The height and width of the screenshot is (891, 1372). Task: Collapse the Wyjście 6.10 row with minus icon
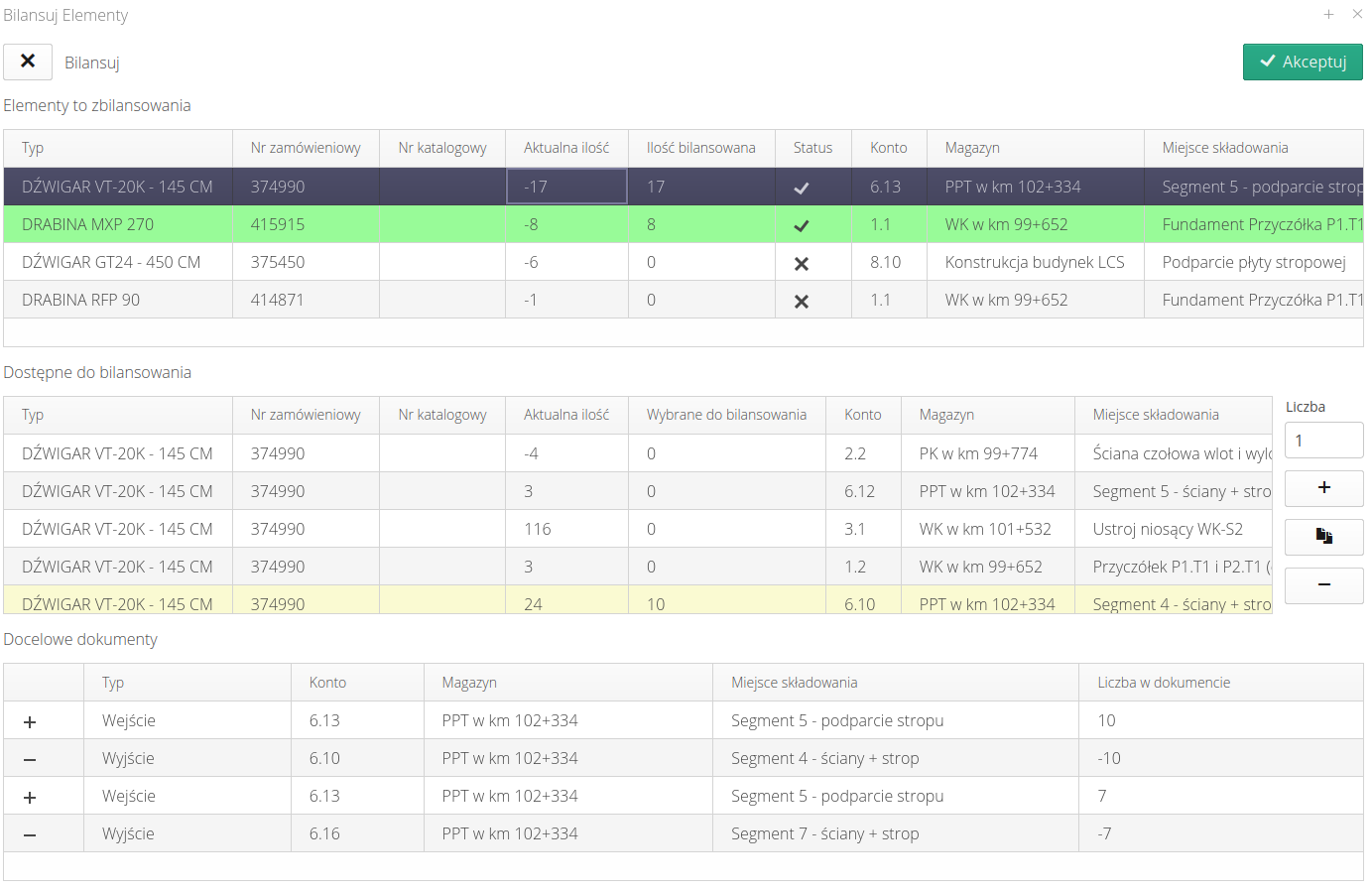30,759
